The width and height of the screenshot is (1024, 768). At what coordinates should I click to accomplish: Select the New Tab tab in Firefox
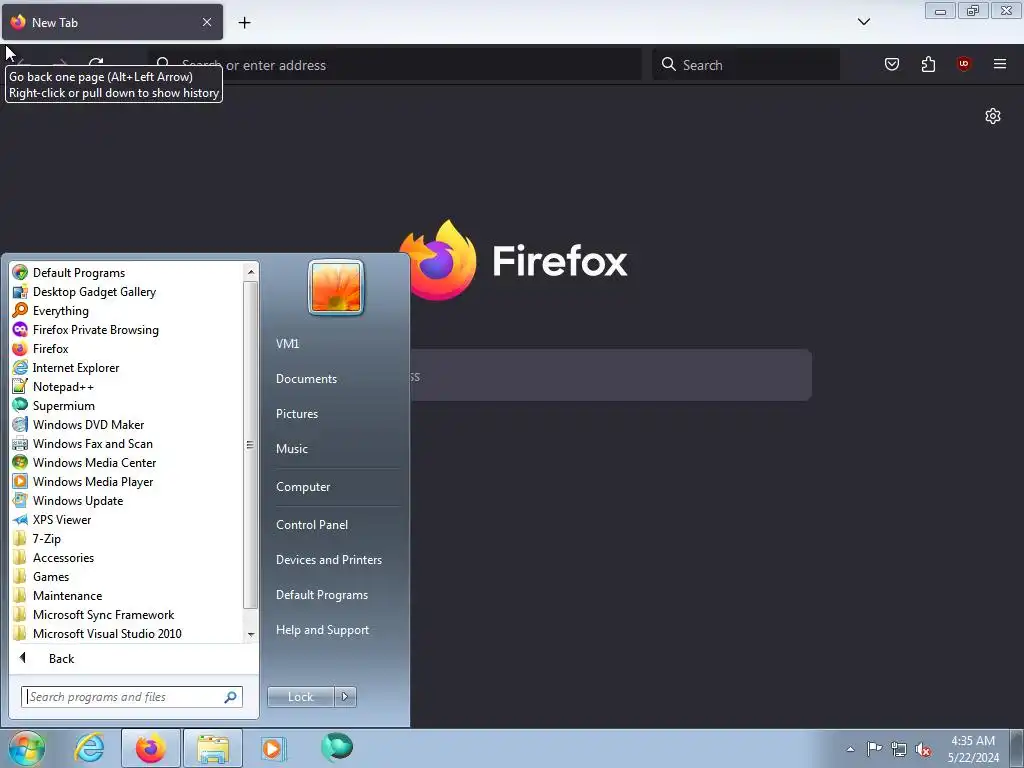point(112,22)
